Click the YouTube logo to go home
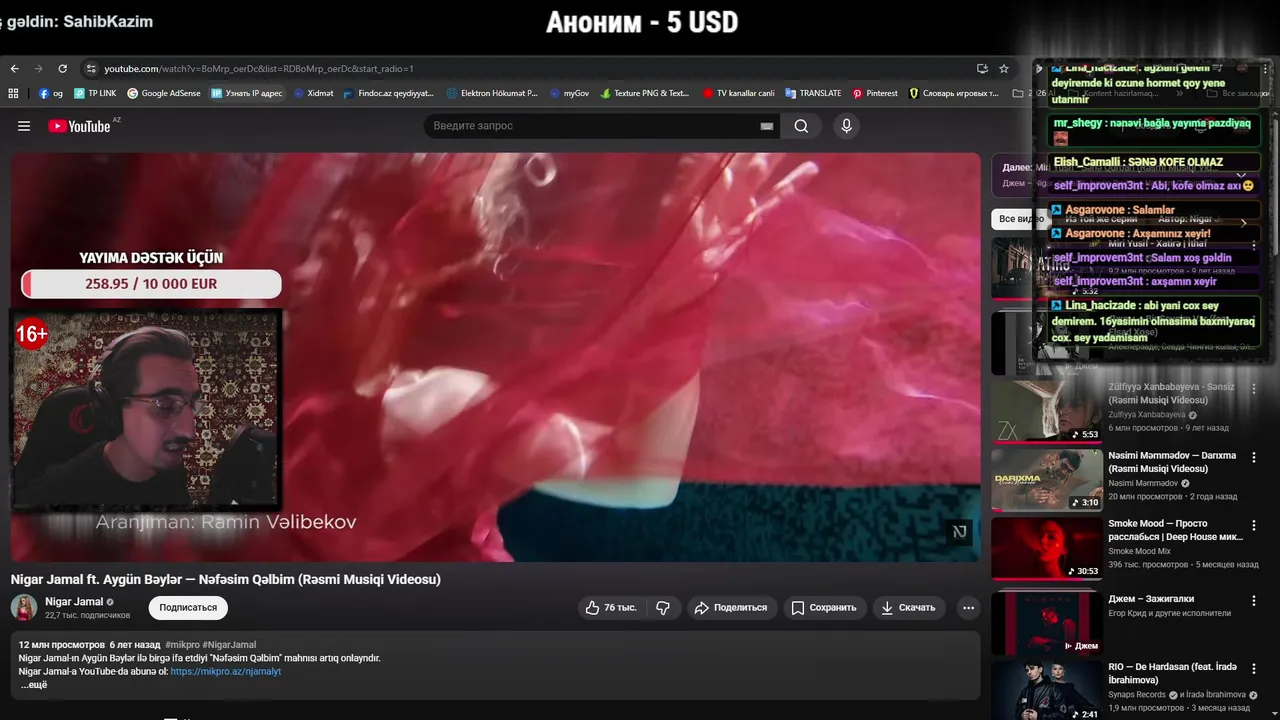The image size is (1280, 720). [80, 126]
